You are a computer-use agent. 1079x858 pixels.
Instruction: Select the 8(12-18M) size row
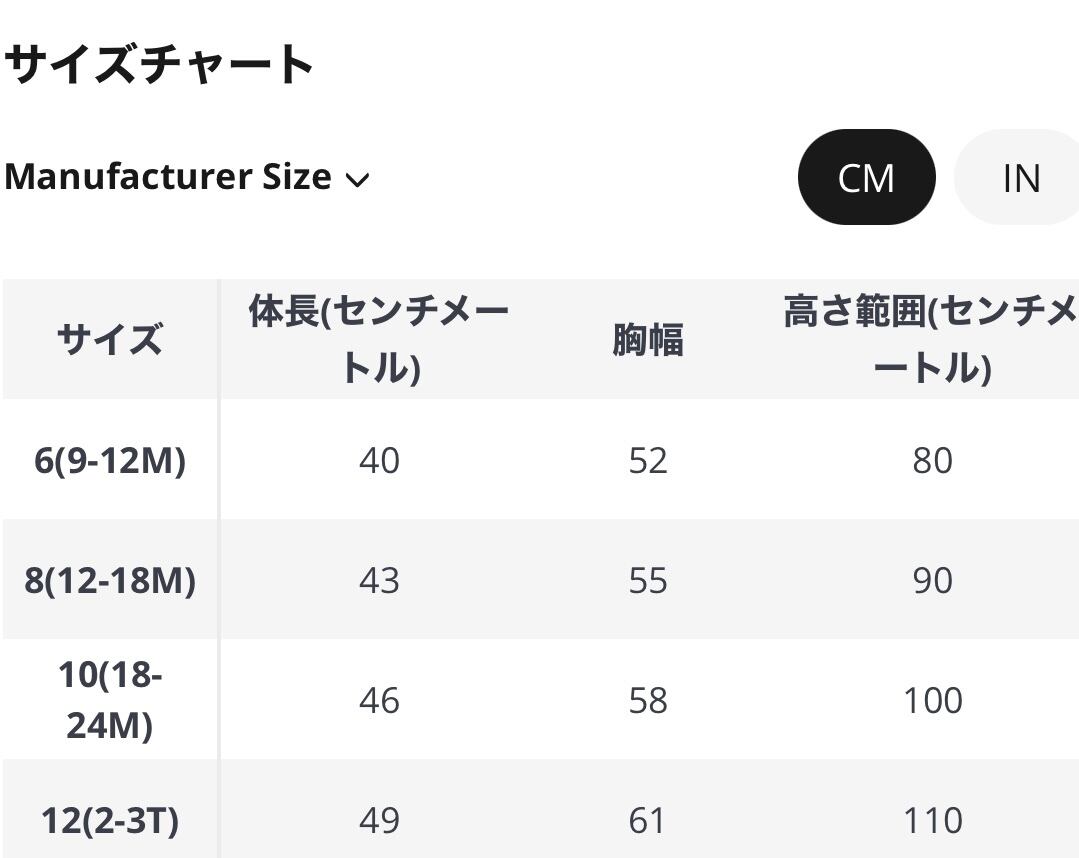(110, 581)
